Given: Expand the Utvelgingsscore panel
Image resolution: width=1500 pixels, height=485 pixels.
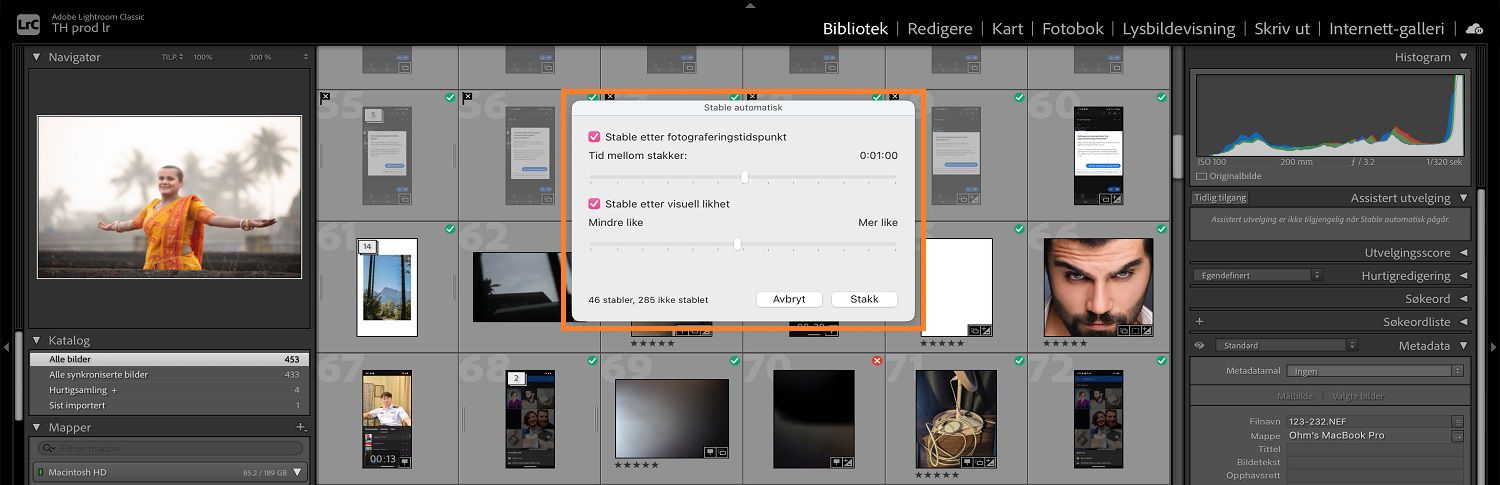Looking at the screenshot, I should (1463, 253).
